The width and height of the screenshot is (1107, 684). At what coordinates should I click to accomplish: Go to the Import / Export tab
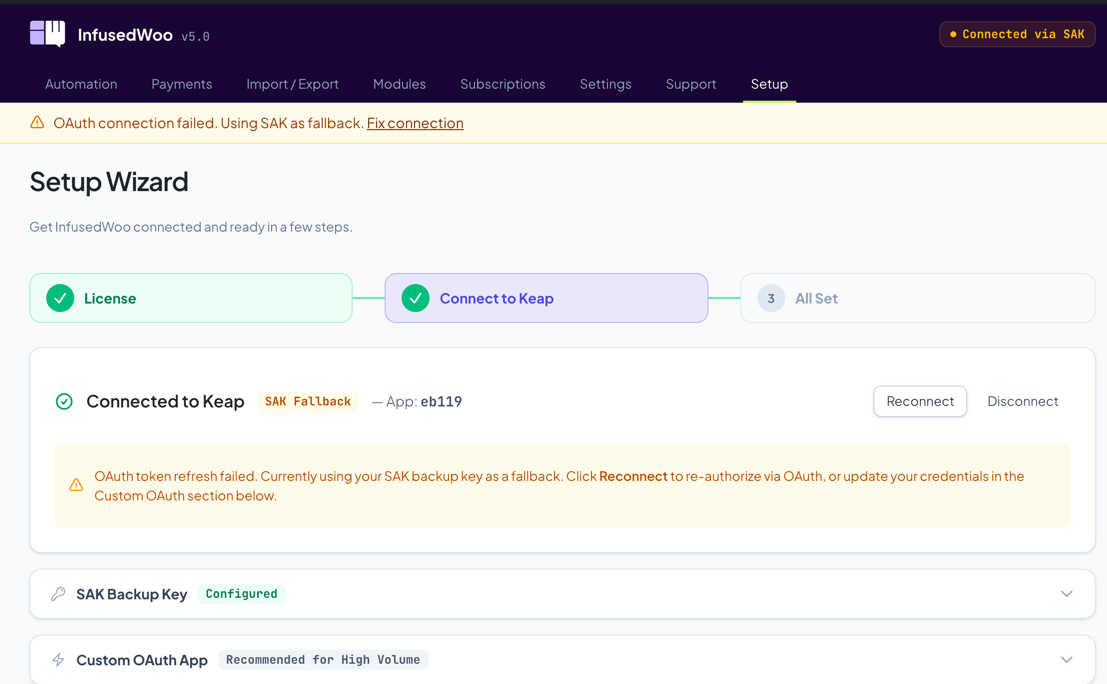pyautogui.click(x=292, y=84)
